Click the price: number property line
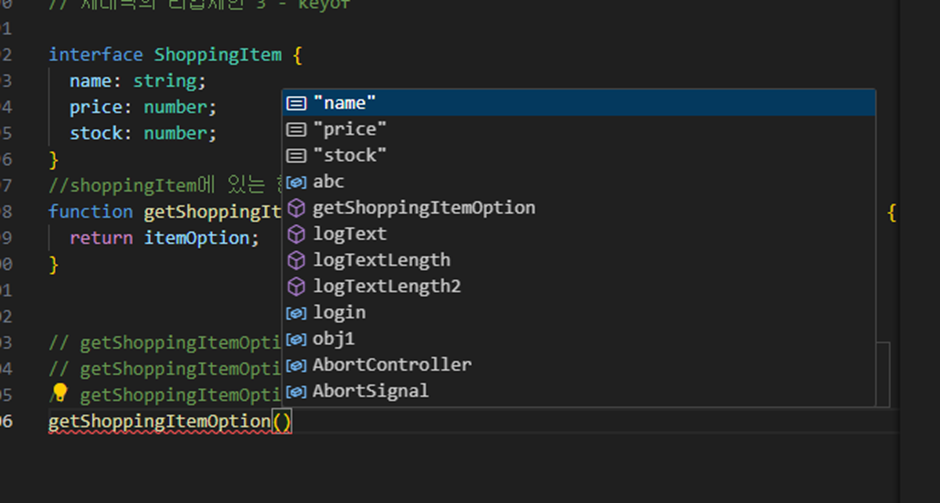Image resolution: width=940 pixels, height=503 pixels. [143, 107]
